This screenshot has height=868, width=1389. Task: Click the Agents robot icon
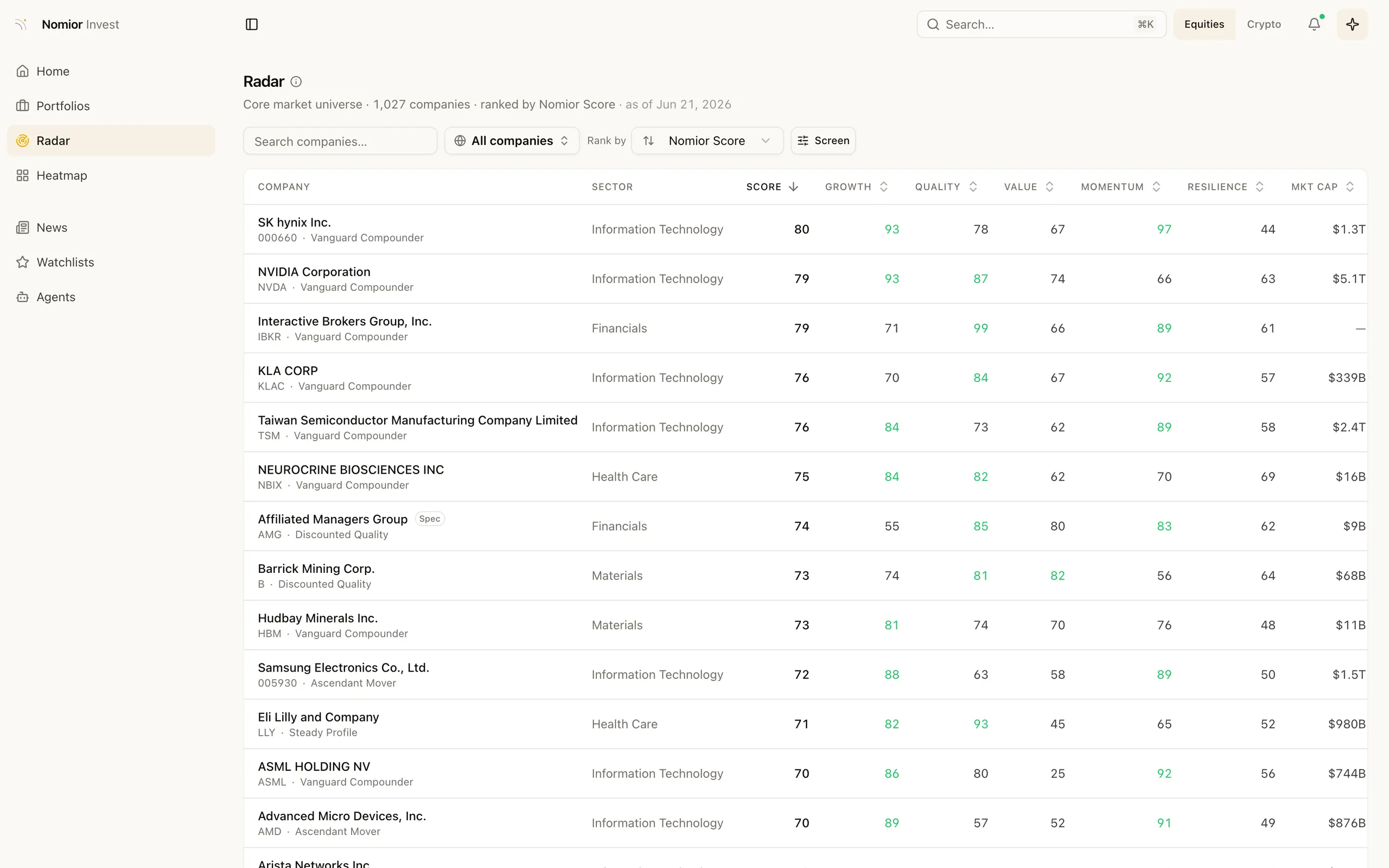pos(22,297)
